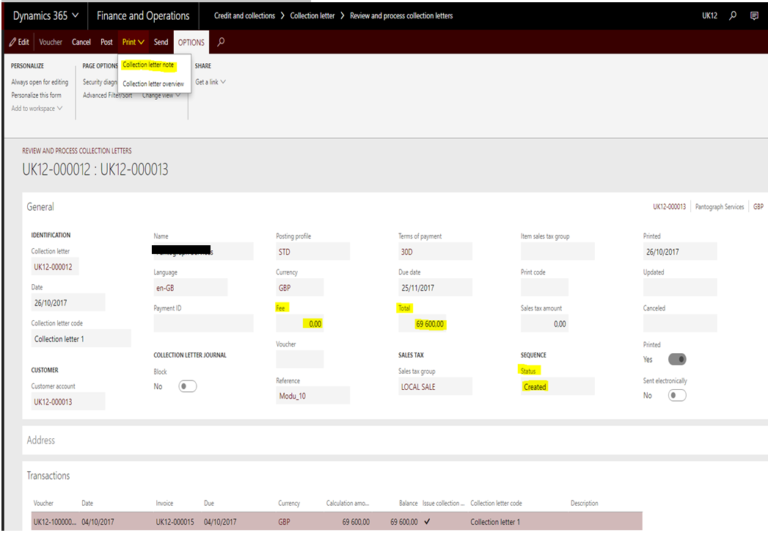Open search from the top navigation bar
768x533 pixels.
[x=733, y=16]
